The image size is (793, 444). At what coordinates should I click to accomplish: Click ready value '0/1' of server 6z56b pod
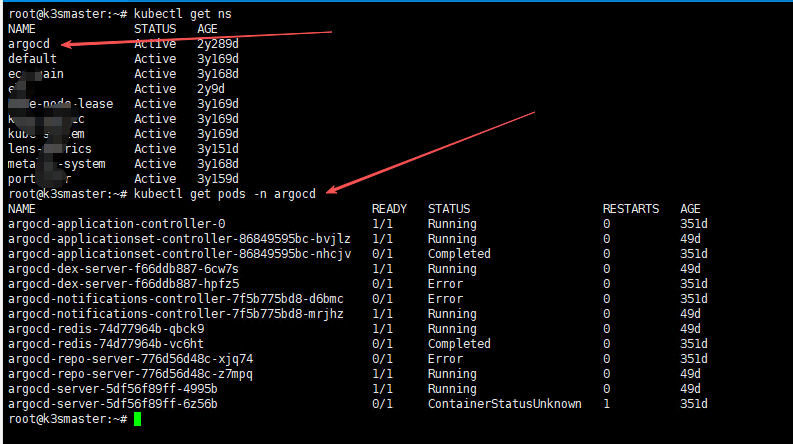[x=382, y=404]
